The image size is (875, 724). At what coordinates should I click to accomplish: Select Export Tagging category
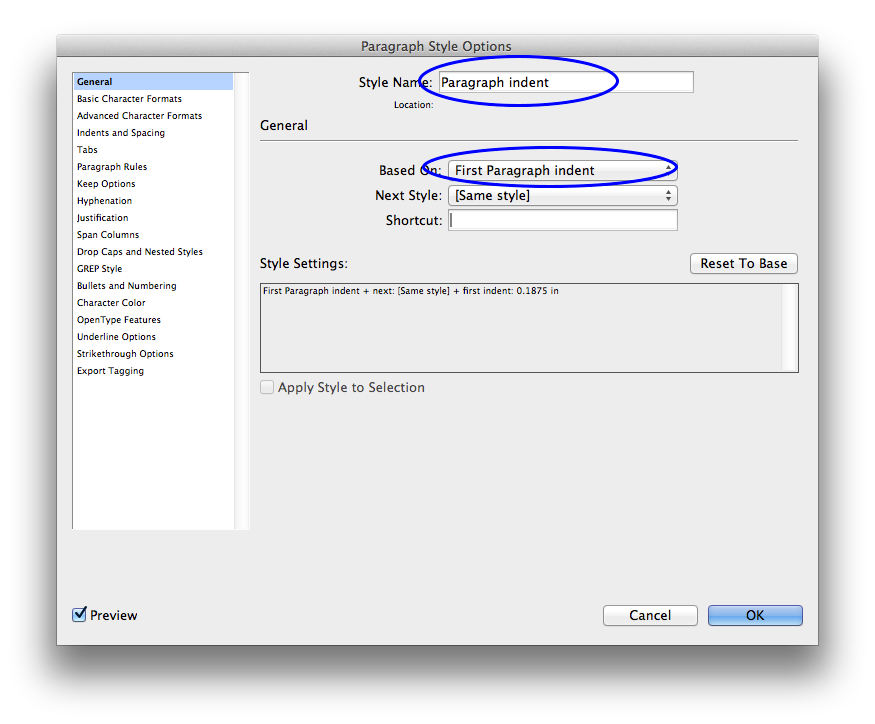[110, 371]
